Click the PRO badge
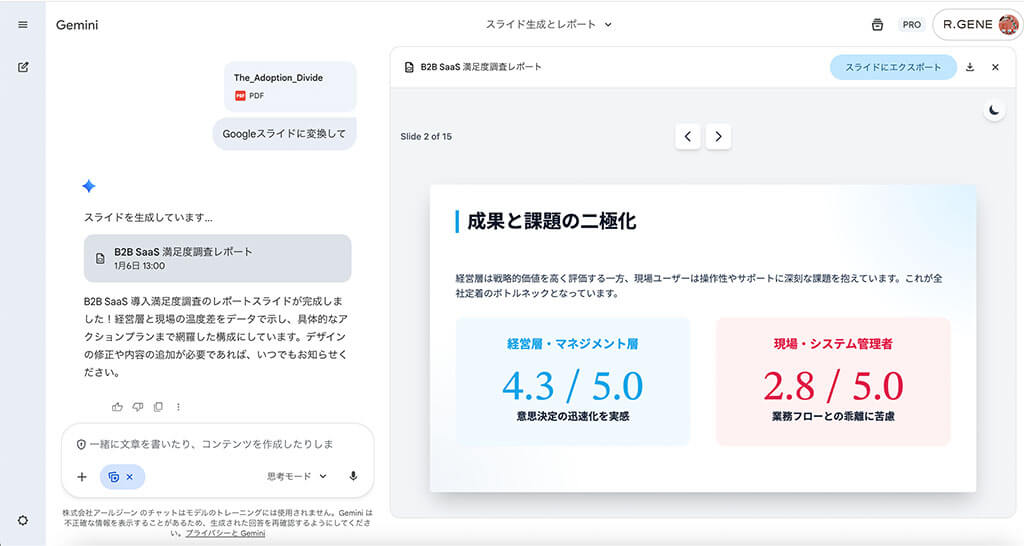 coord(912,25)
